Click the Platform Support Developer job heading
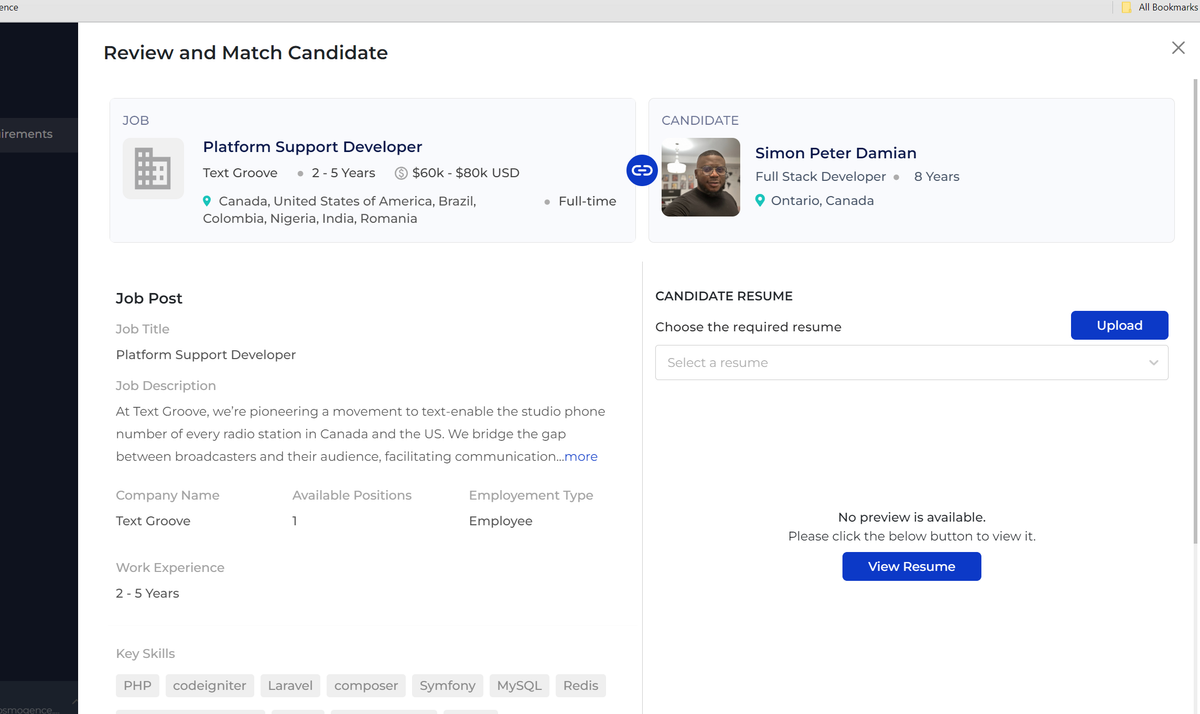Image resolution: width=1200 pixels, height=714 pixels. click(312, 147)
